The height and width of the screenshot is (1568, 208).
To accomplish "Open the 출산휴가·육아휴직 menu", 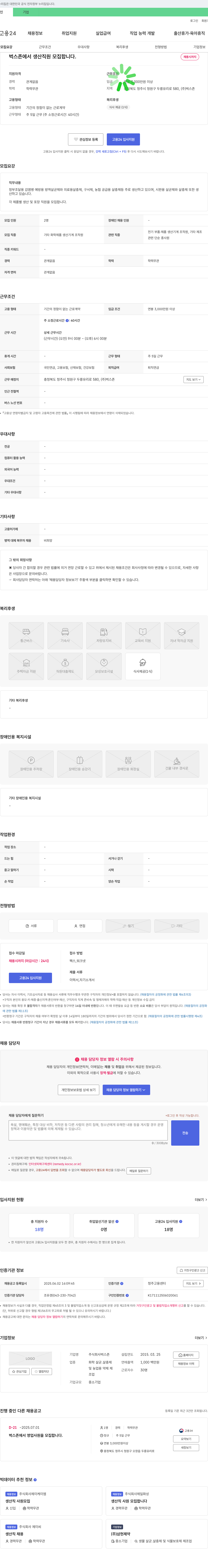I will click(189, 34).
